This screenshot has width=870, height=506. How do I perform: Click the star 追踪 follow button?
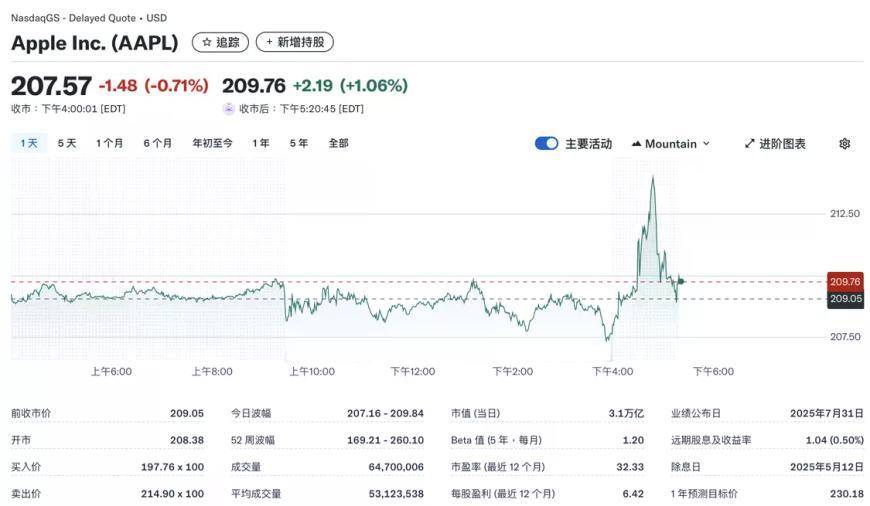(220, 42)
